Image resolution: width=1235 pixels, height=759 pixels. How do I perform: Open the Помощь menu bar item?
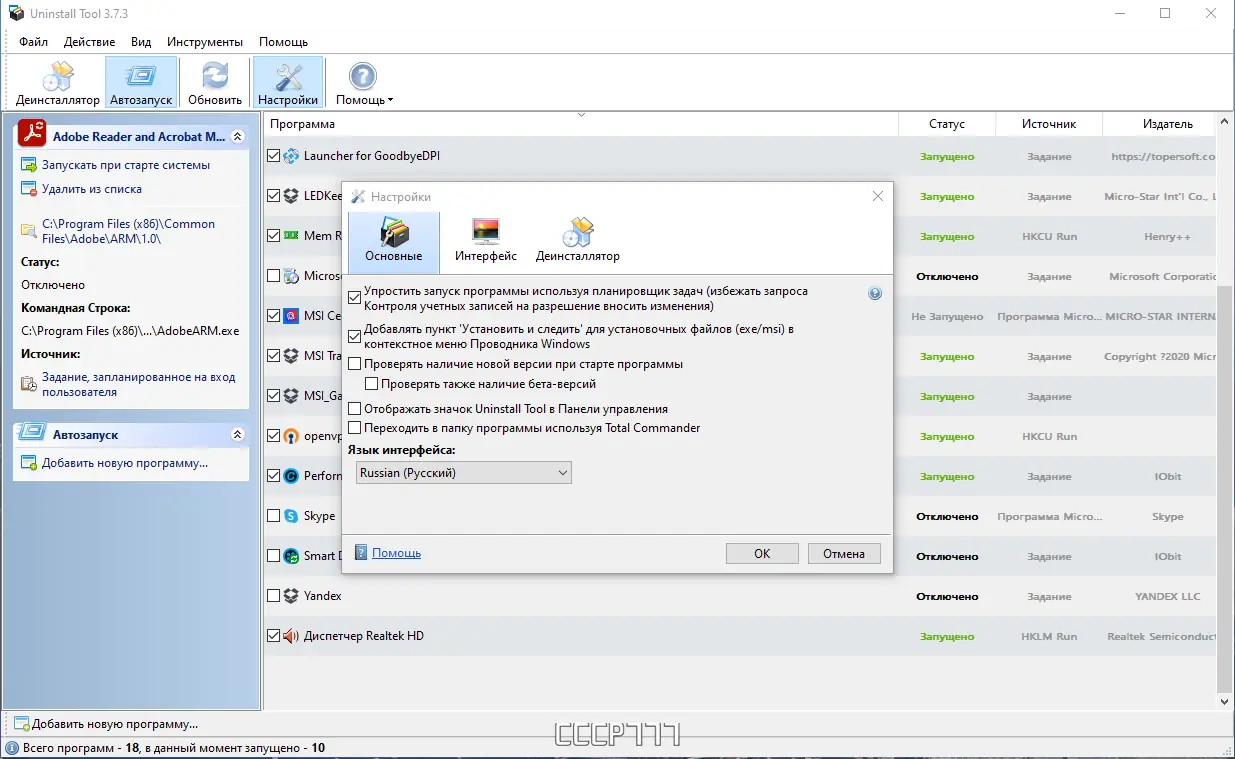click(283, 42)
